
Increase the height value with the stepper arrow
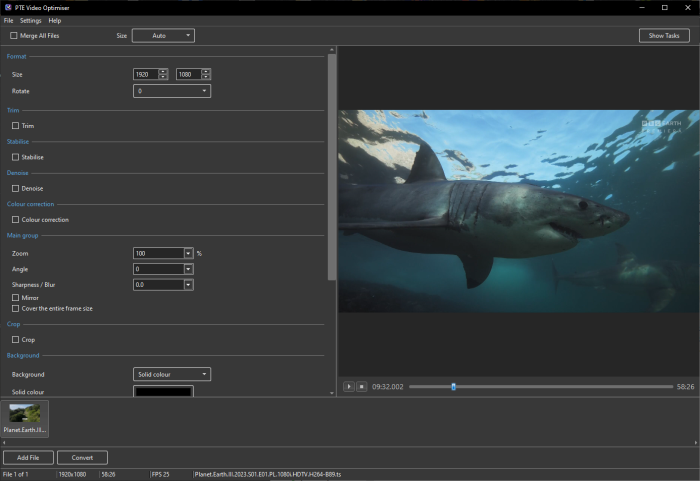click(x=206, y=72)
